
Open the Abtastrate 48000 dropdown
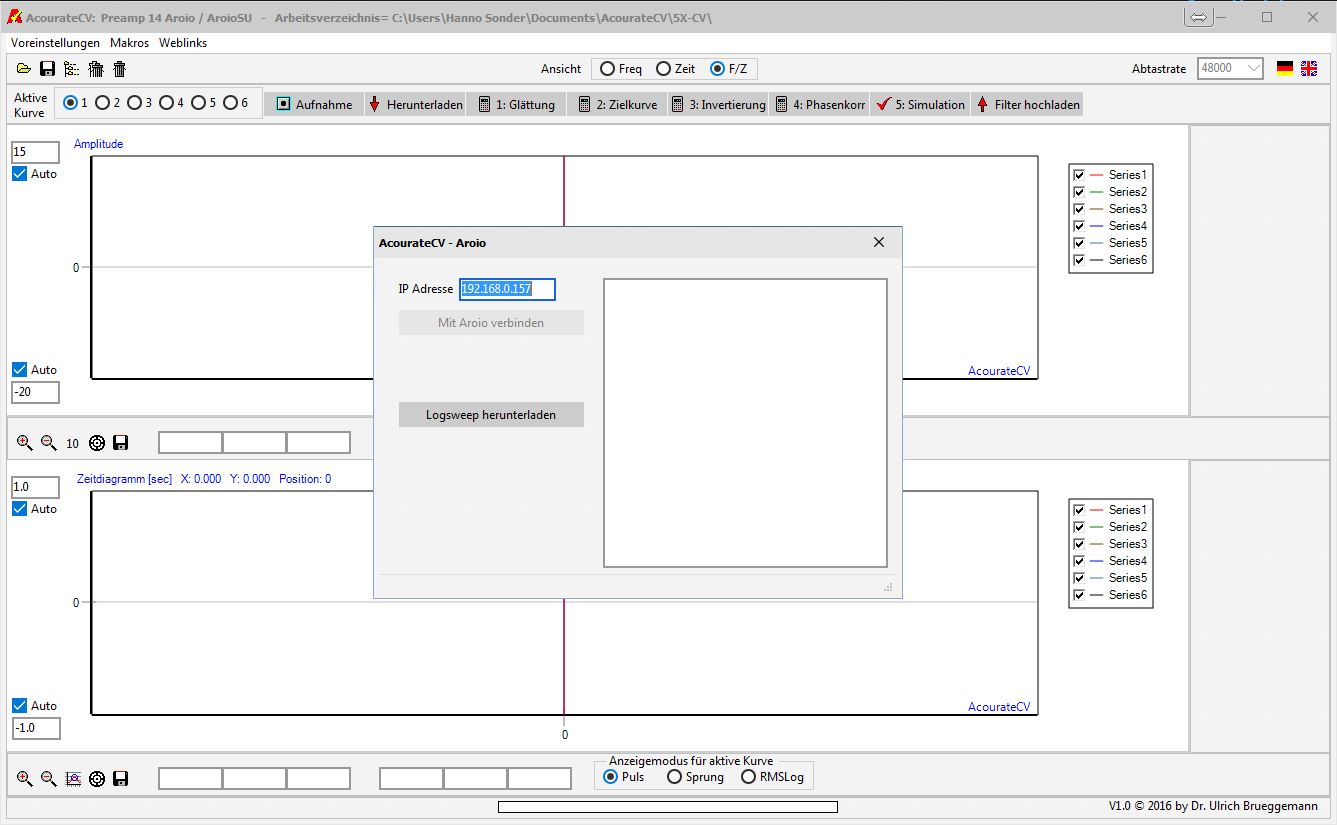(1229, 69)
